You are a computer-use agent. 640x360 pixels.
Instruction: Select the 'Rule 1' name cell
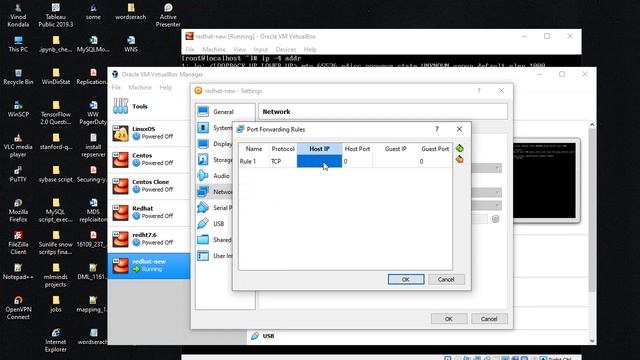point(253,161)
